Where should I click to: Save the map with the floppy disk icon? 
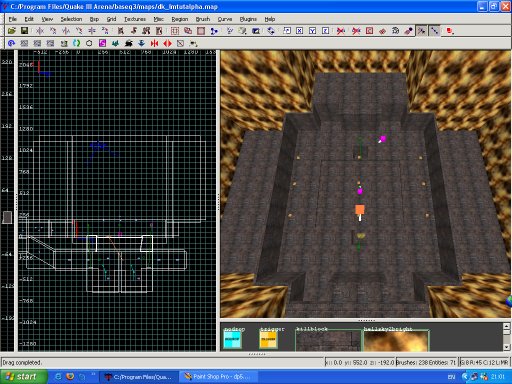pyautogui.click(x=24, y=31)
